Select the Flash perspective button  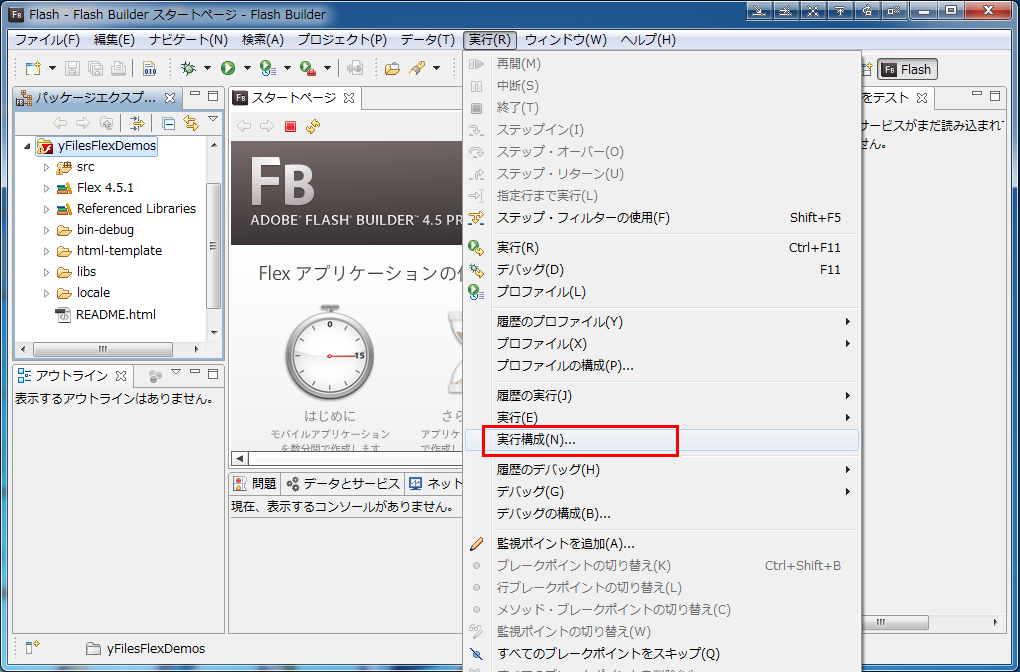[x=907, y=69]
